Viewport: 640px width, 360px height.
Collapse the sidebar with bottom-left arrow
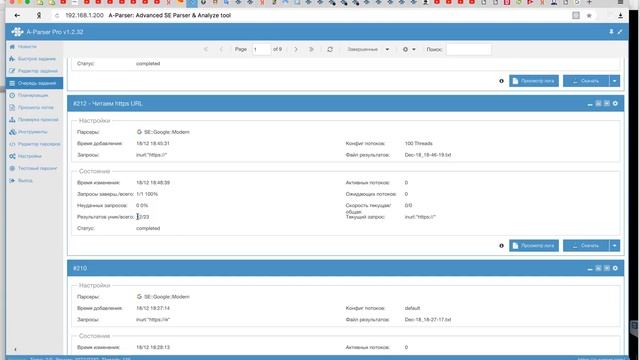click(x=15, y=349)
